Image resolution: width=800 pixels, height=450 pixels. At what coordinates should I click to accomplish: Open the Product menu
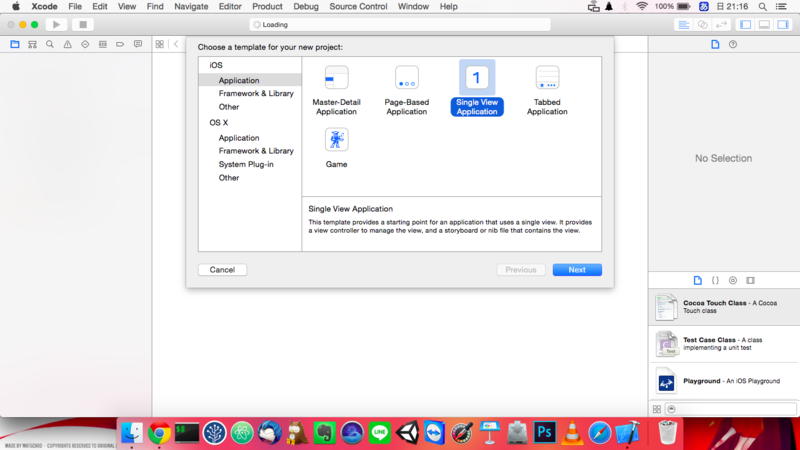tap(267, 7)
